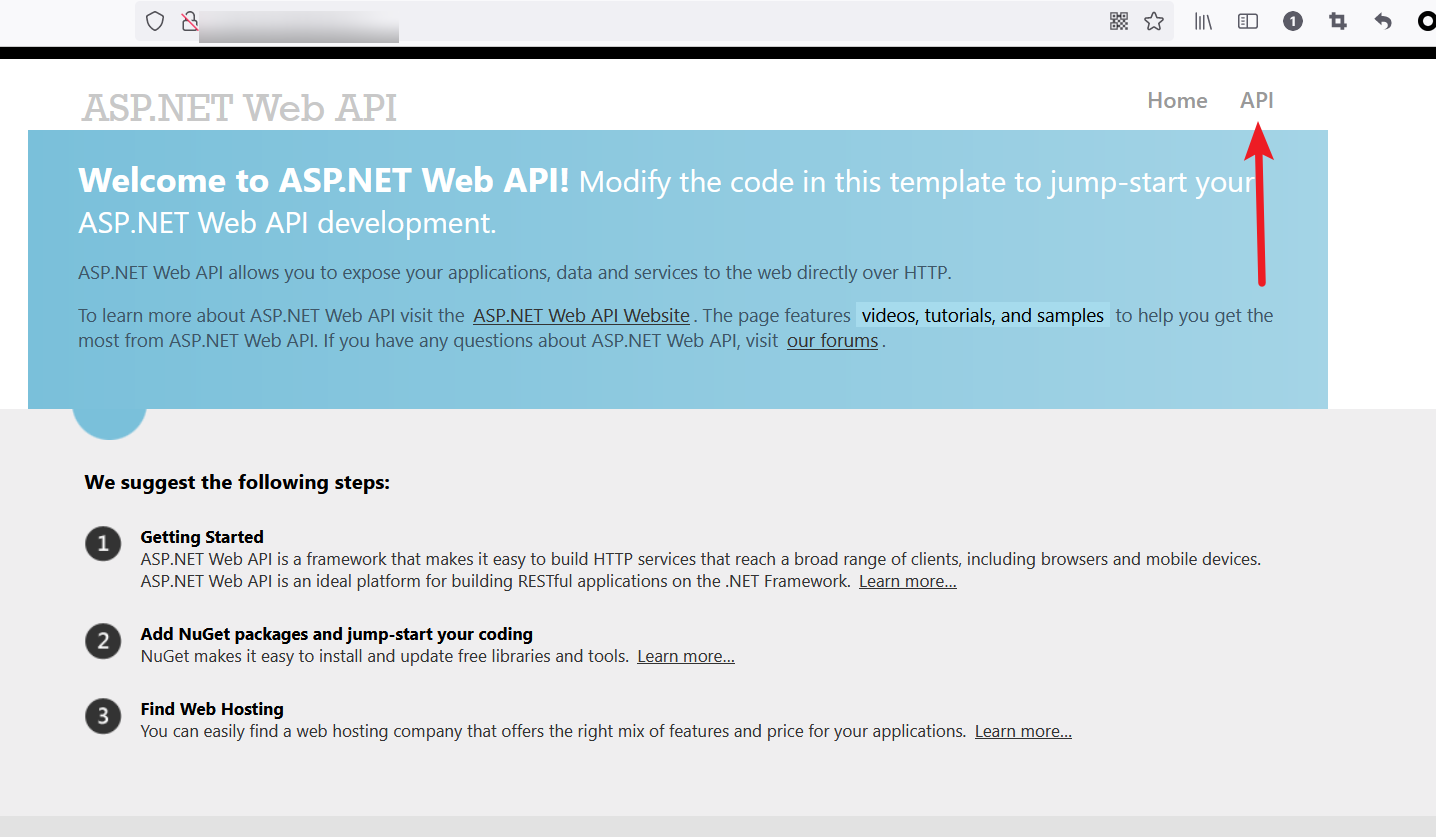Go to the Home navigation item
This screenshot has width=1436, height=837.
[x=1177, y=100]
